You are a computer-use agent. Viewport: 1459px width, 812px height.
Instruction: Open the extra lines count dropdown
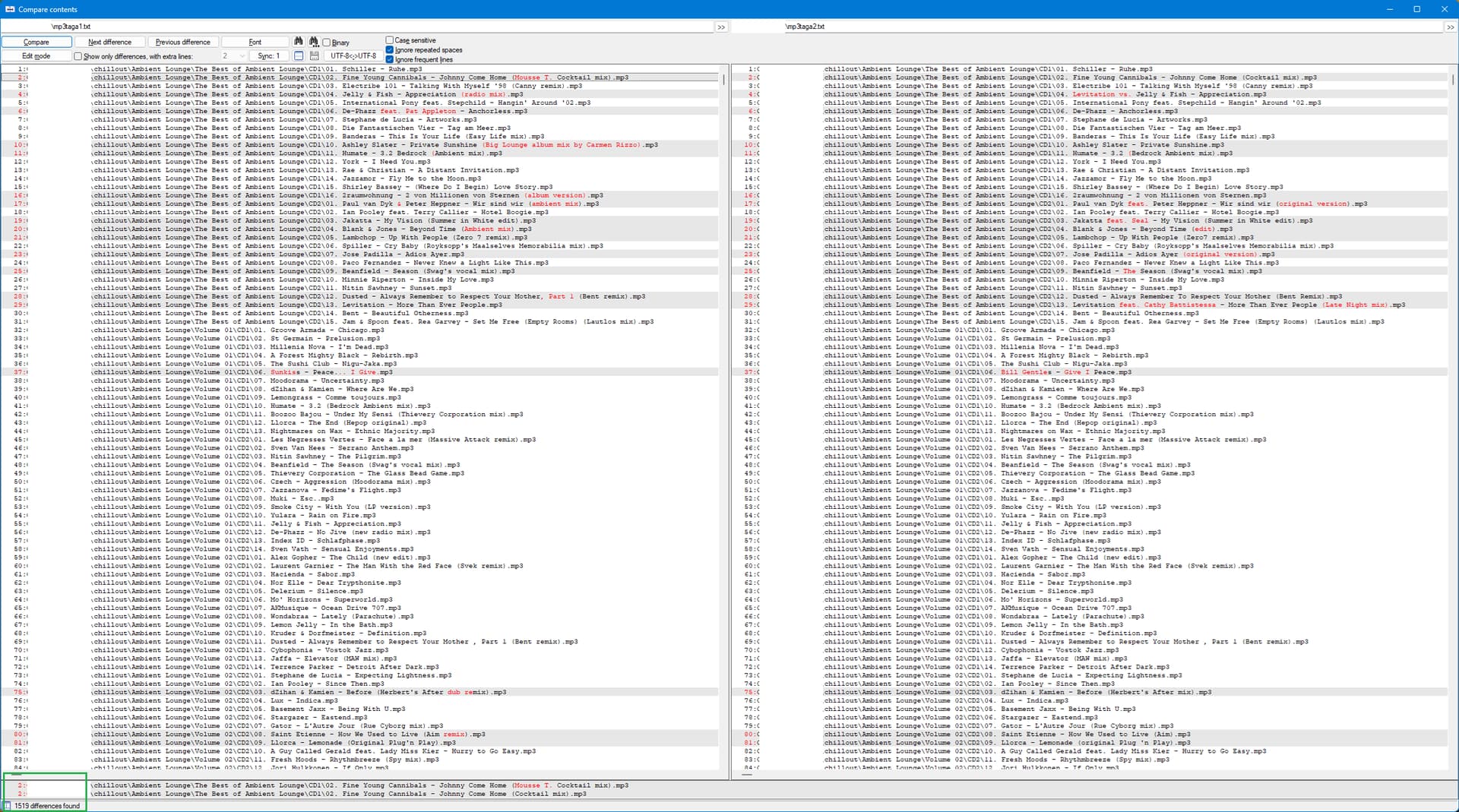(x=242, y=56)
